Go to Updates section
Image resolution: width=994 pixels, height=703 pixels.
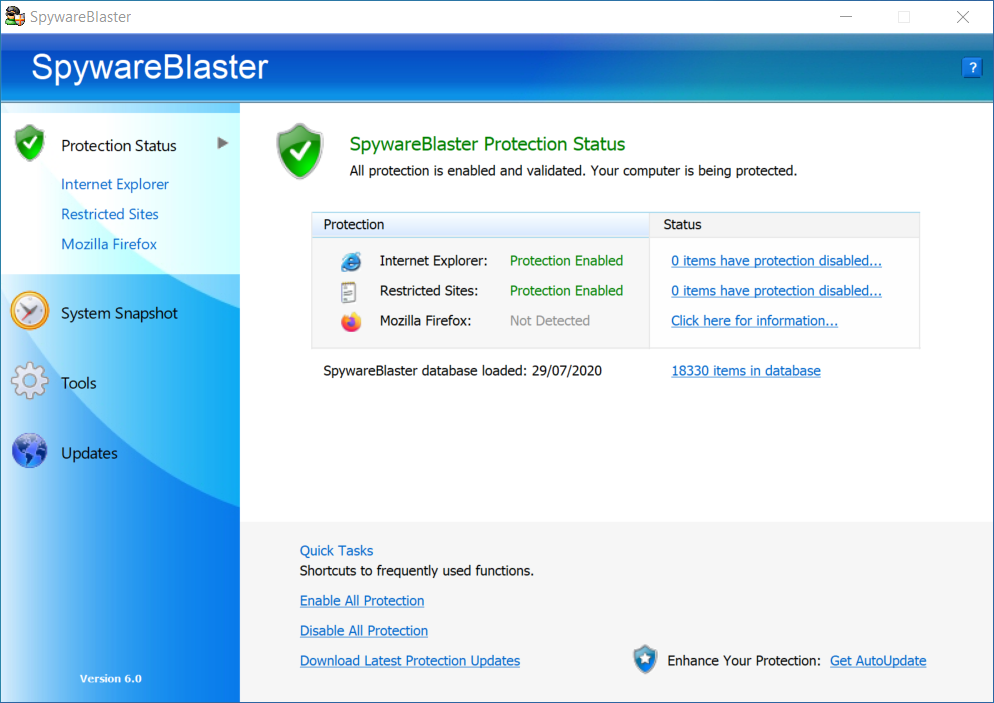click(89, 453)
